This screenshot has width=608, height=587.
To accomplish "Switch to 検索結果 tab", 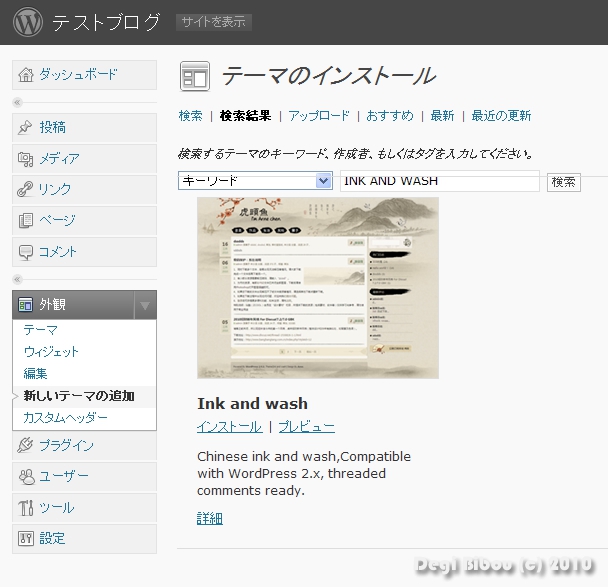I will (x=245, y=116).
